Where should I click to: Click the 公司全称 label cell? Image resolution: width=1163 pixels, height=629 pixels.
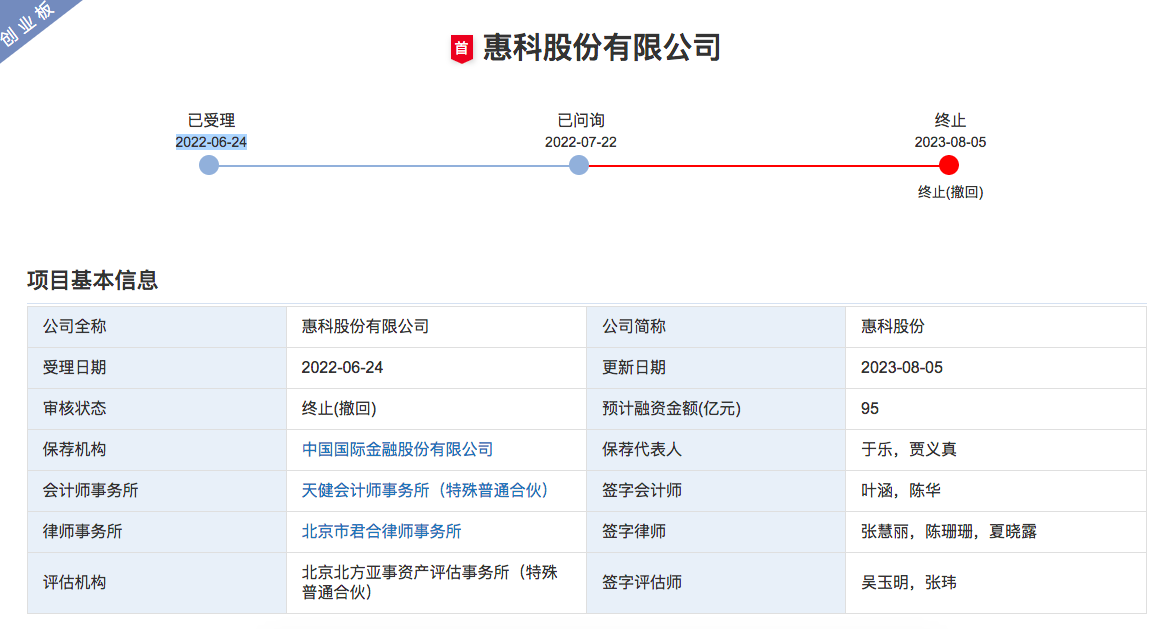click(x=157, y=326)
